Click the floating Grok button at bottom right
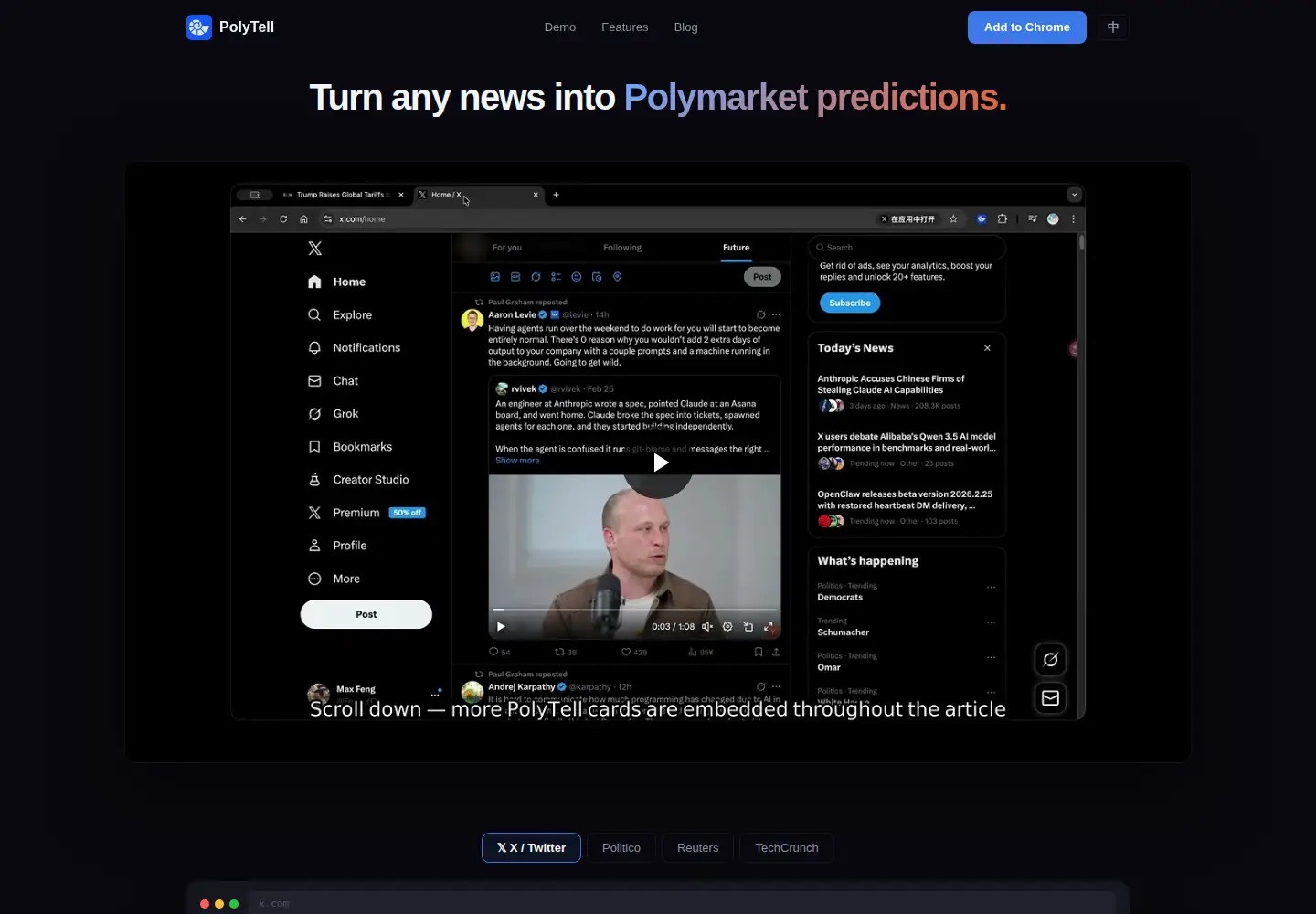Screen dimensions: 1316x914 [1051, 660]
